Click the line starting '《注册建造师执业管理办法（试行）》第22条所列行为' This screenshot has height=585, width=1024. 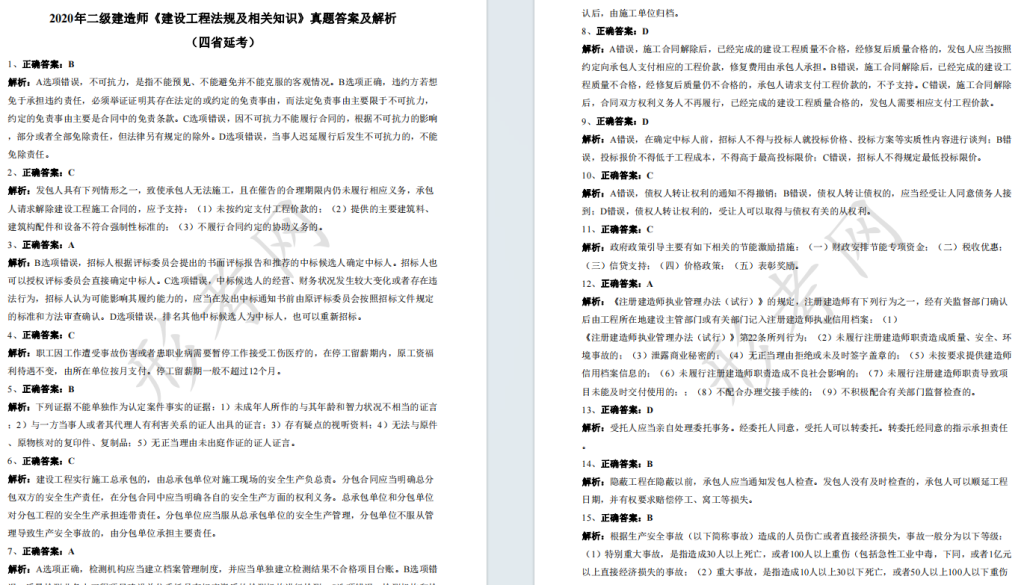pos(796,338)
